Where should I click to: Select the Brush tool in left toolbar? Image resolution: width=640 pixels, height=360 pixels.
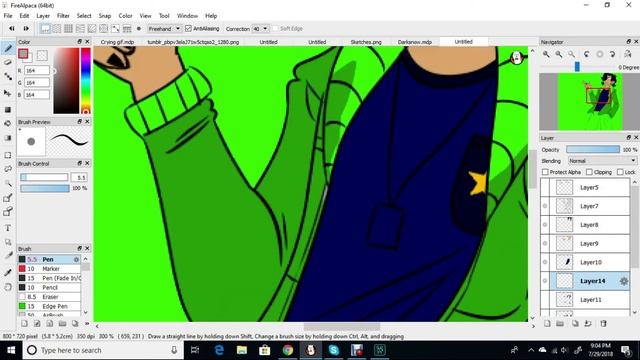(x=8, y=48)
